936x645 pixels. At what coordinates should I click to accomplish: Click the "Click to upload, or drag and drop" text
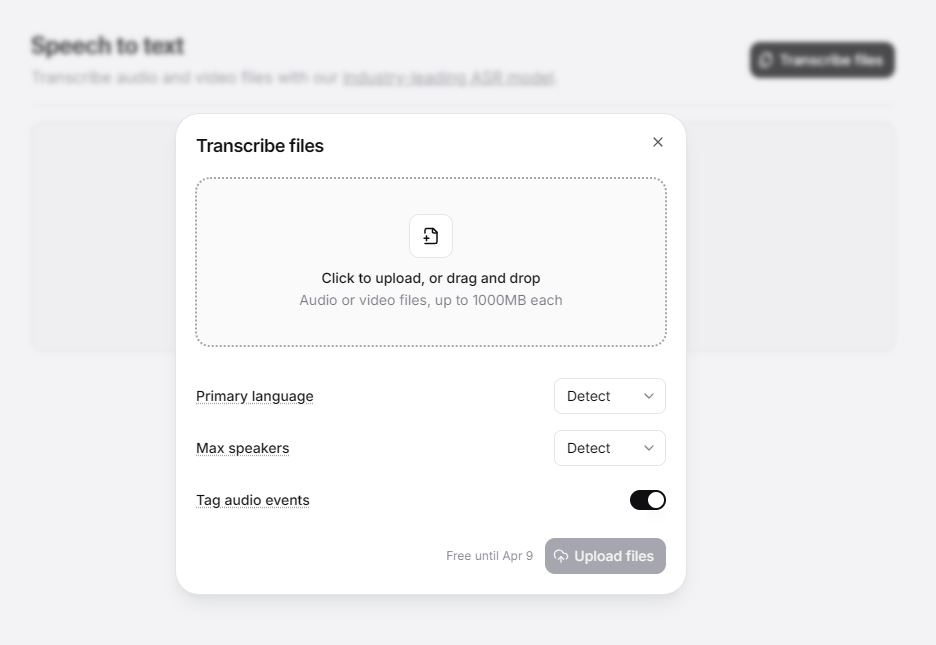[x=431, y=278]
